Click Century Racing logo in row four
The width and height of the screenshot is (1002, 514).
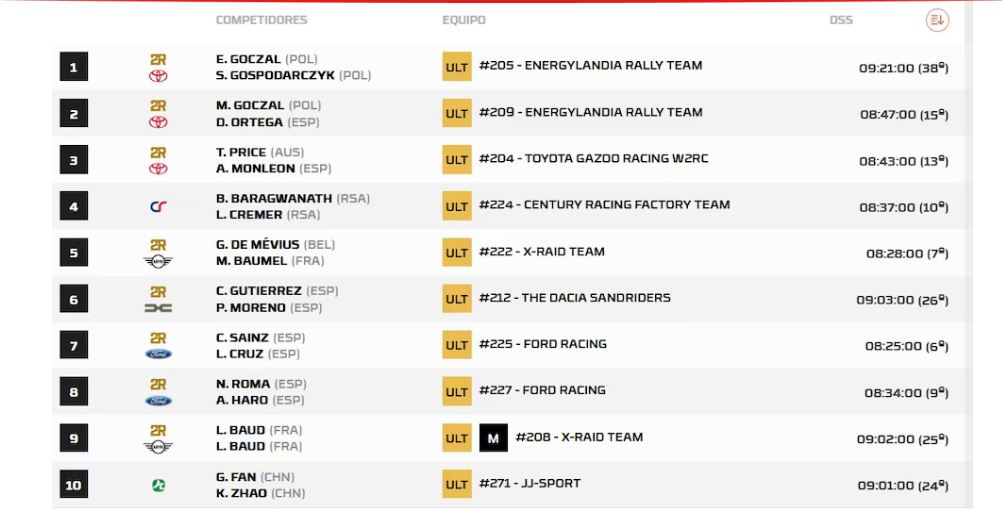click(x=158, y=207)
